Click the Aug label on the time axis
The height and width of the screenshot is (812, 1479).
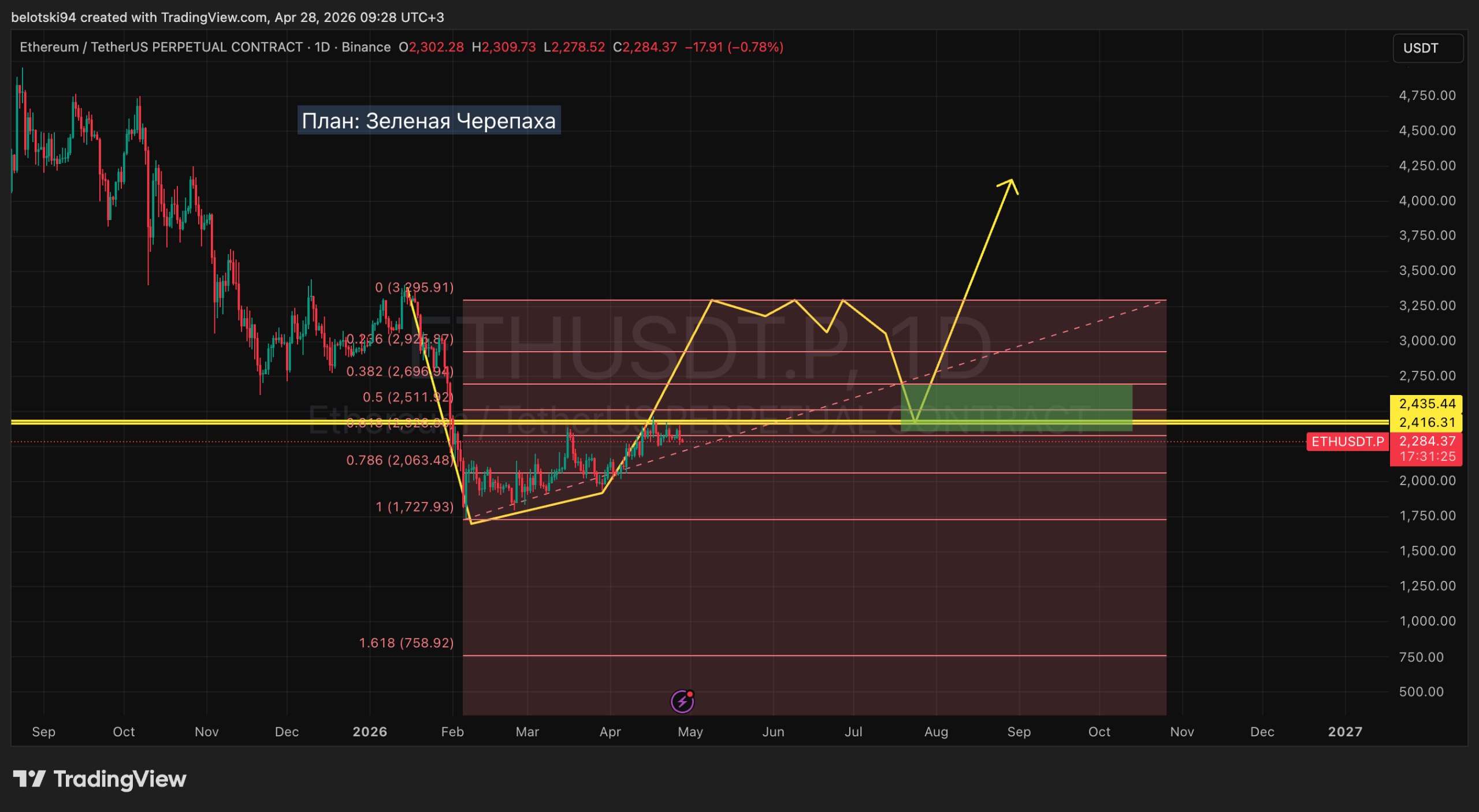coord(936,732)
